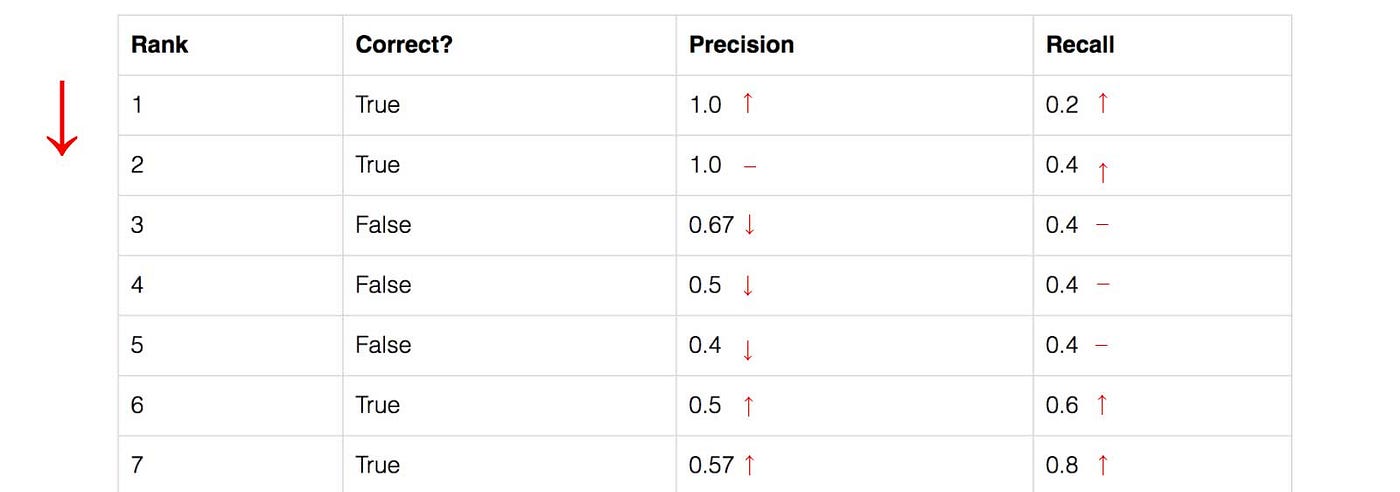The height and width of the screenshot is (492, 1400).
Task: Select the Rank column header
Action: coord(160,45)
